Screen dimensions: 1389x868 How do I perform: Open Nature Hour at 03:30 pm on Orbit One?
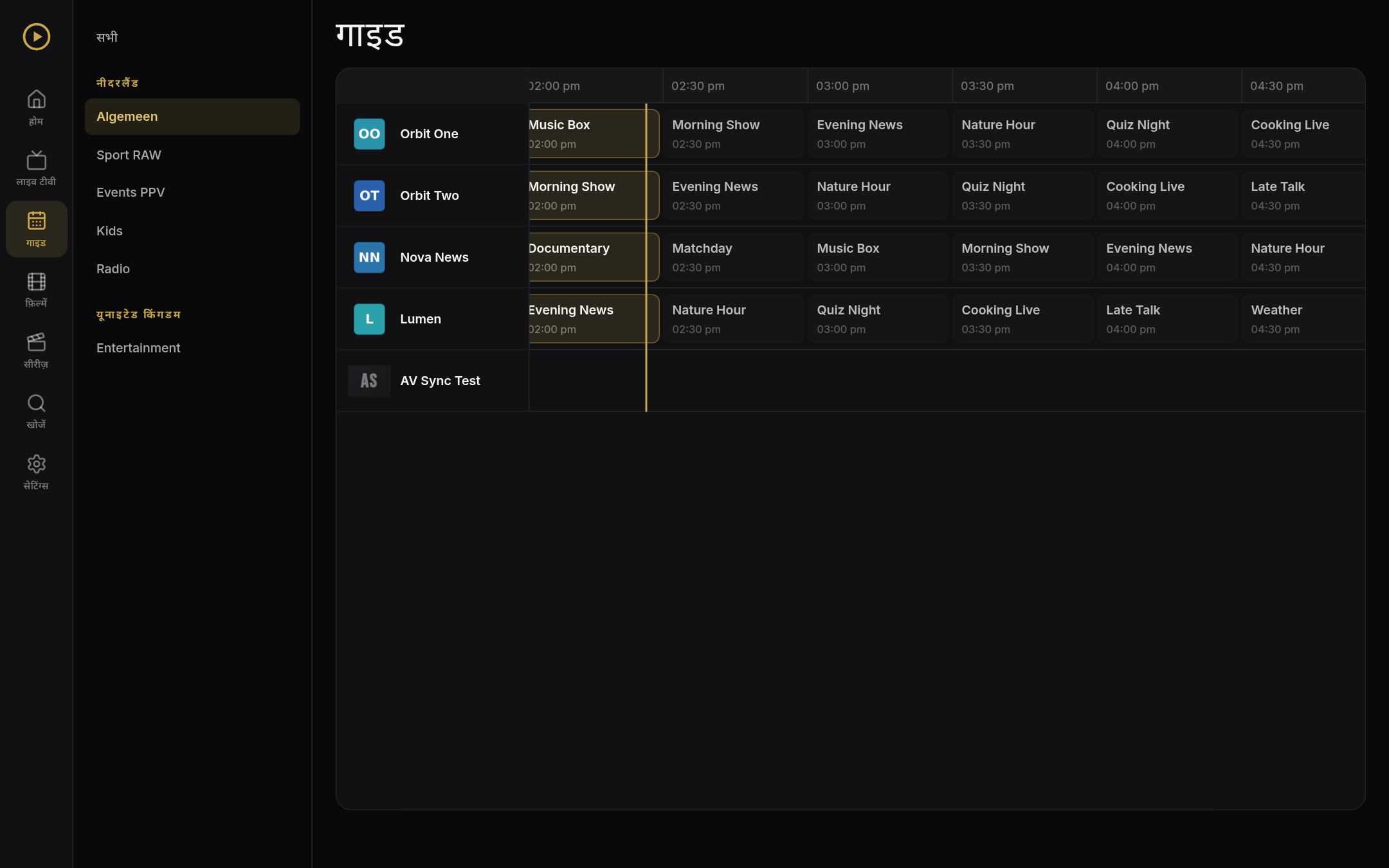(1023, 134)
